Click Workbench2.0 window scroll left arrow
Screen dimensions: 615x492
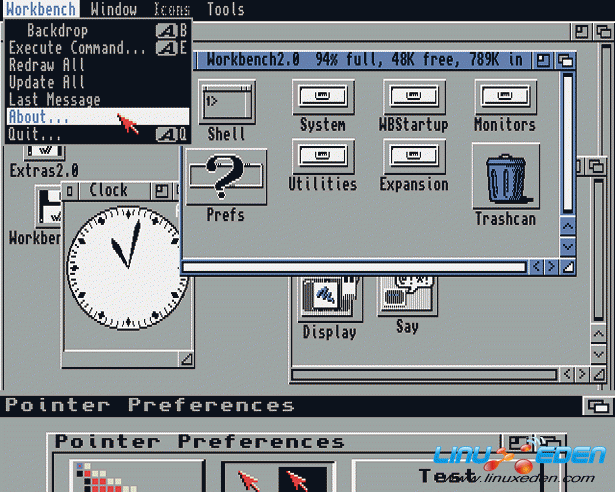point(536,267)
